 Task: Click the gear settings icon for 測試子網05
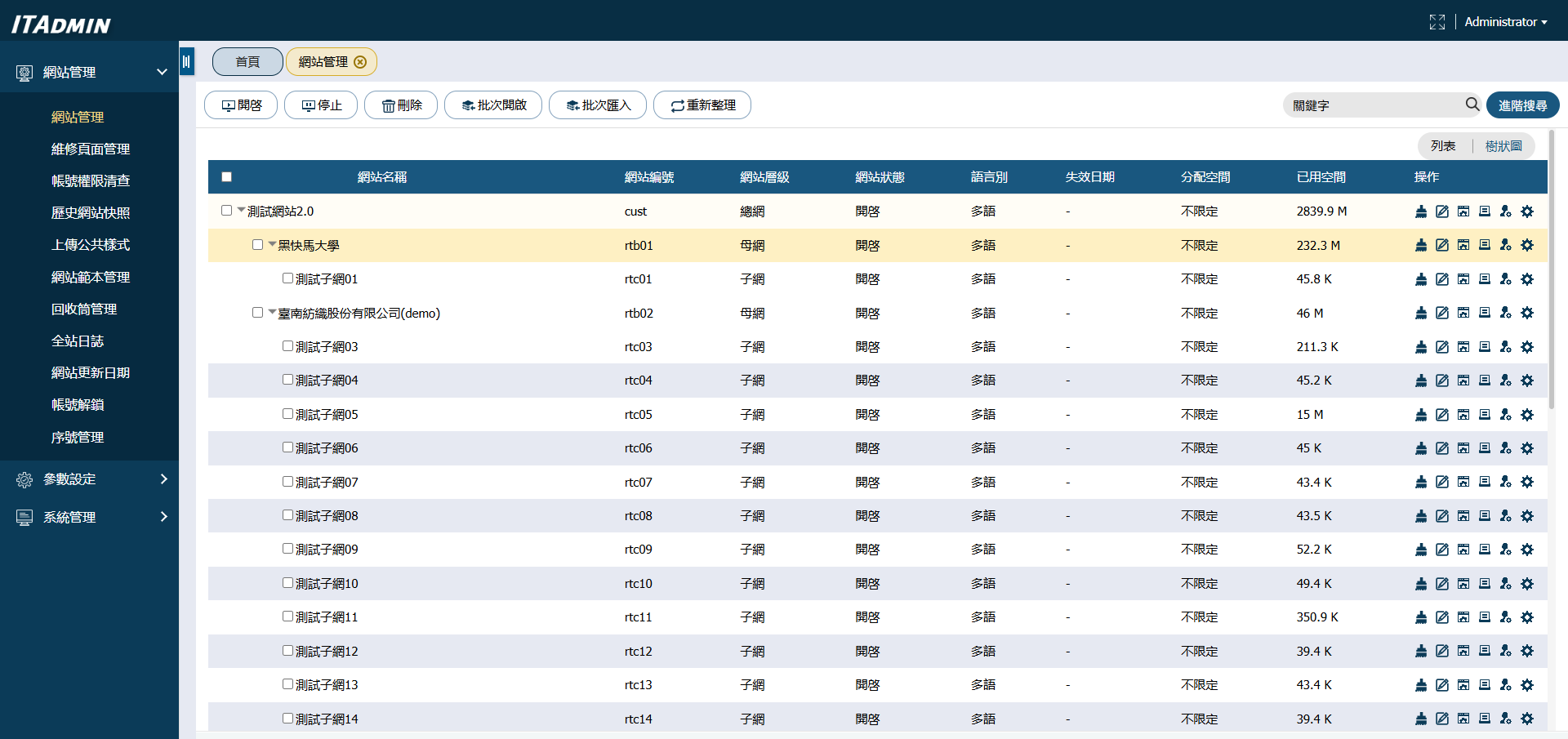(1527, 415)
